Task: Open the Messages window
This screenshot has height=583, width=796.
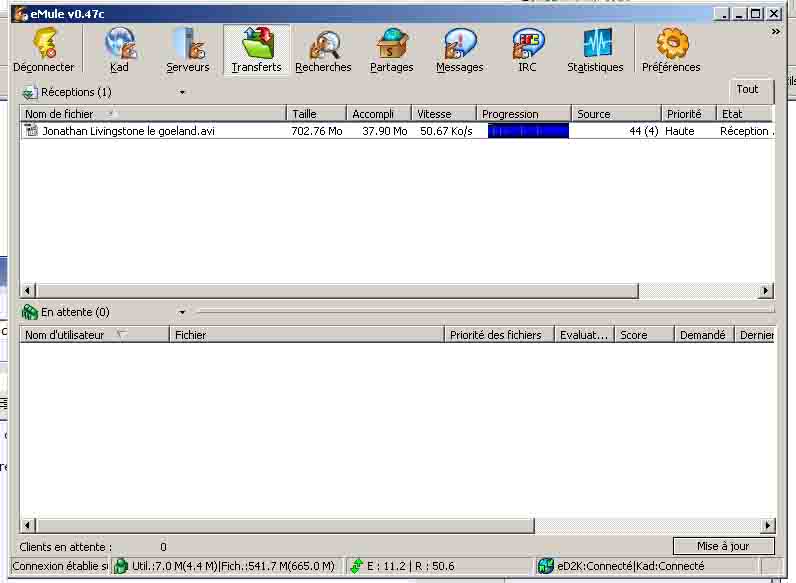Action: pos(459,50)
